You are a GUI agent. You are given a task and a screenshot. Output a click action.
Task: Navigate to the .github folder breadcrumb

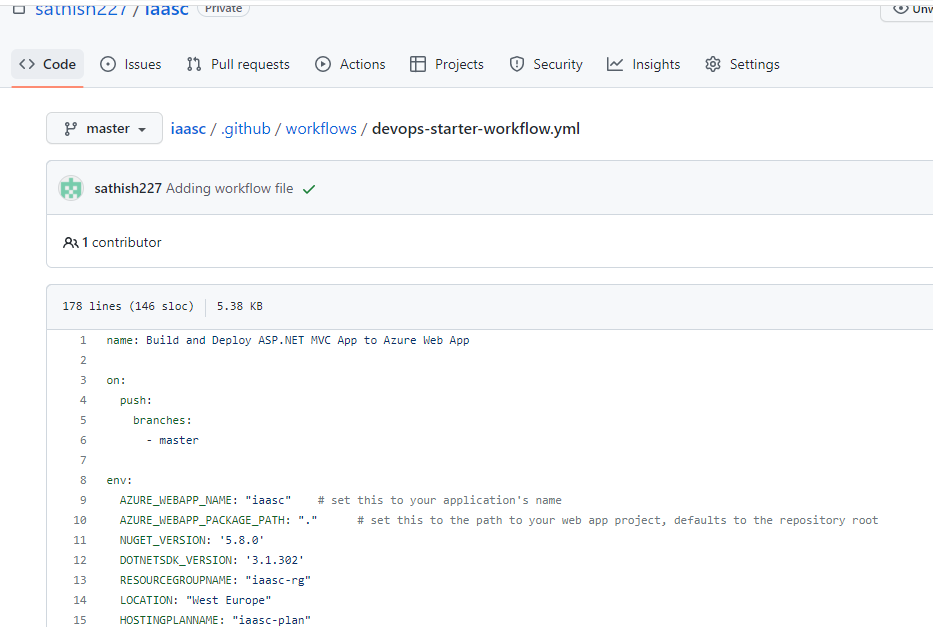(x=246, y=128)
